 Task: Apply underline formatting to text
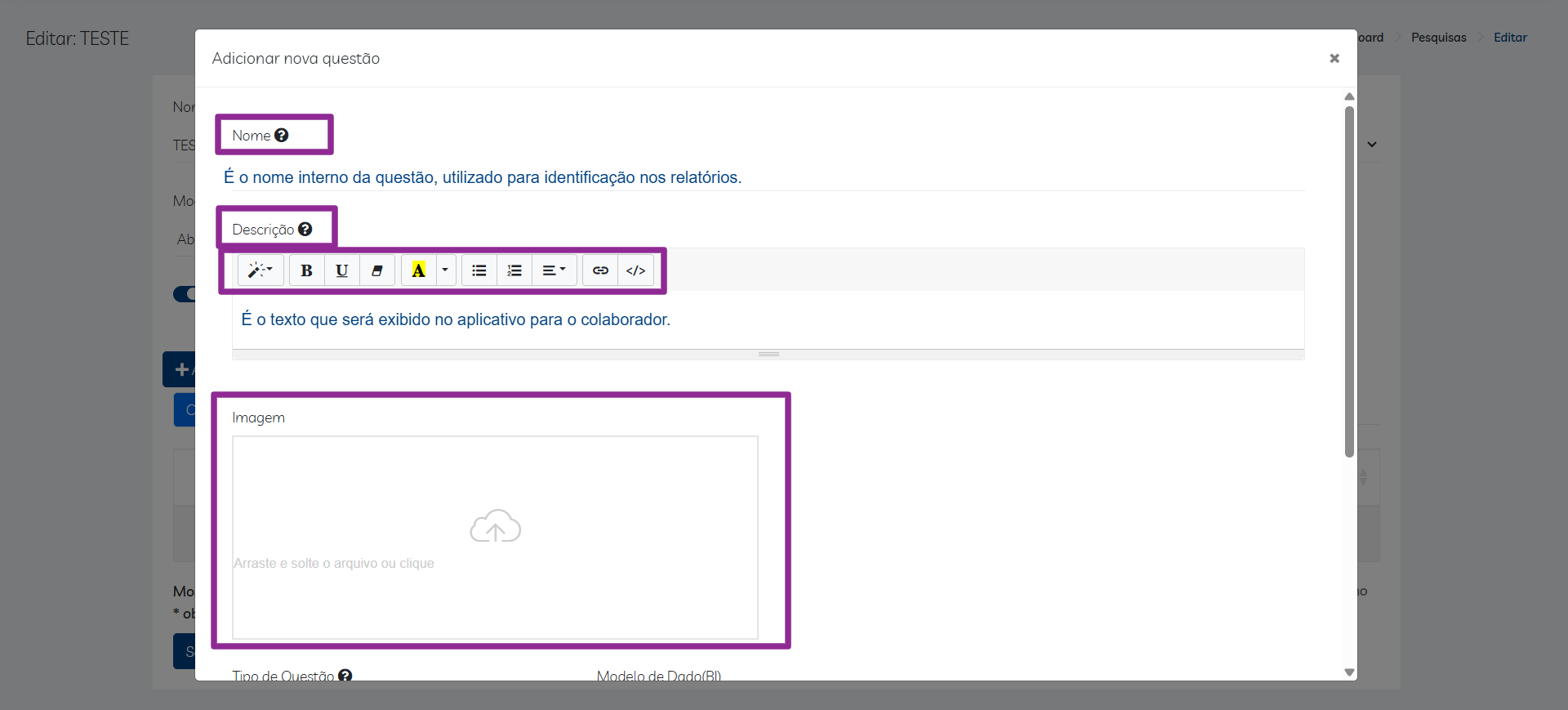click(x=341, y=270)
